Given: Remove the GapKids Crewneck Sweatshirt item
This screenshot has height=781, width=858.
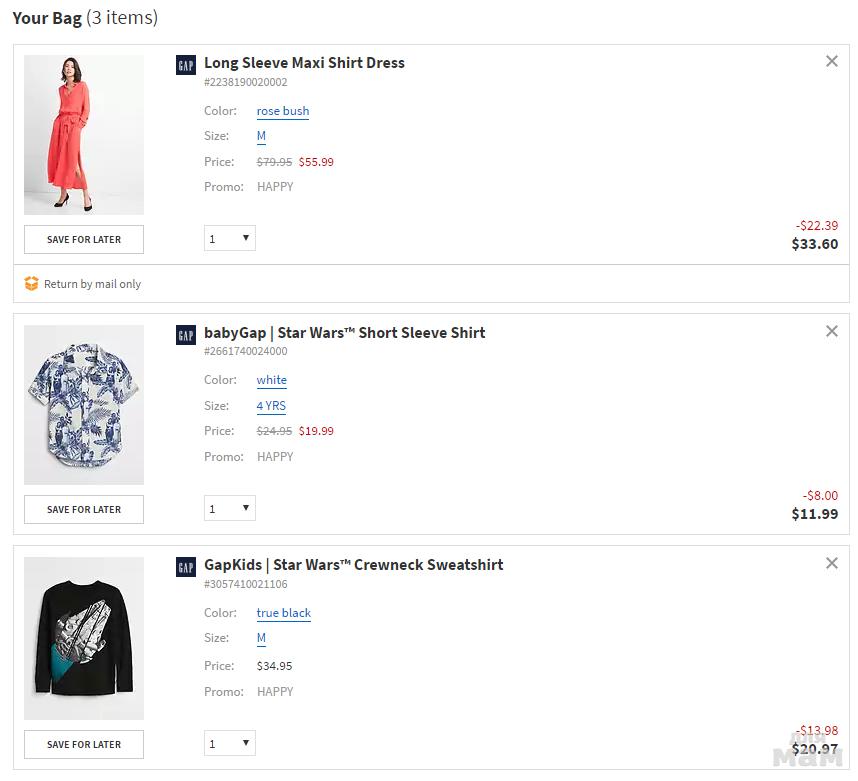Looking at the screenshot, I should click(831, 563).
